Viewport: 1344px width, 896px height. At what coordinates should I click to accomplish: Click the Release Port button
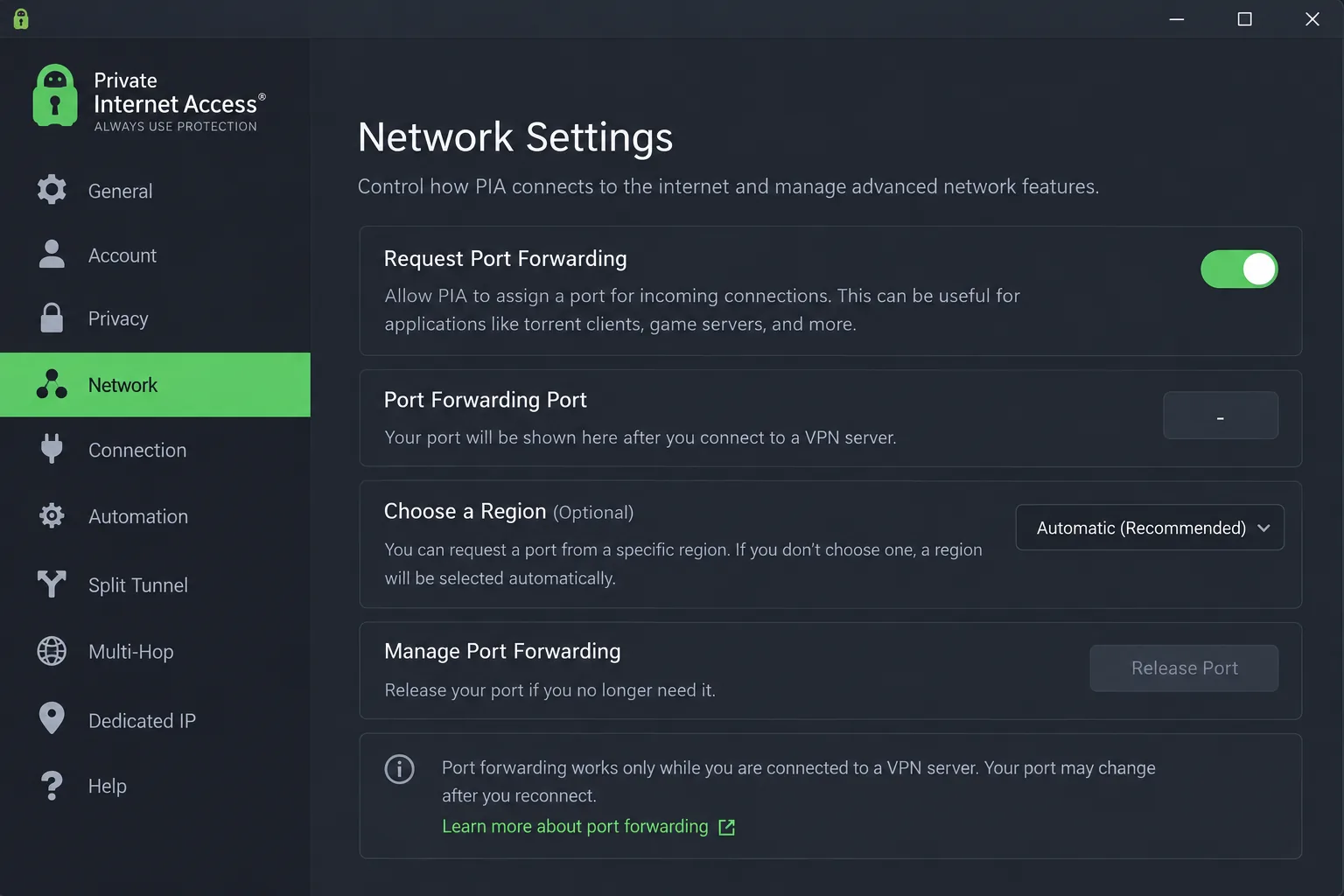click(1184, 668)
